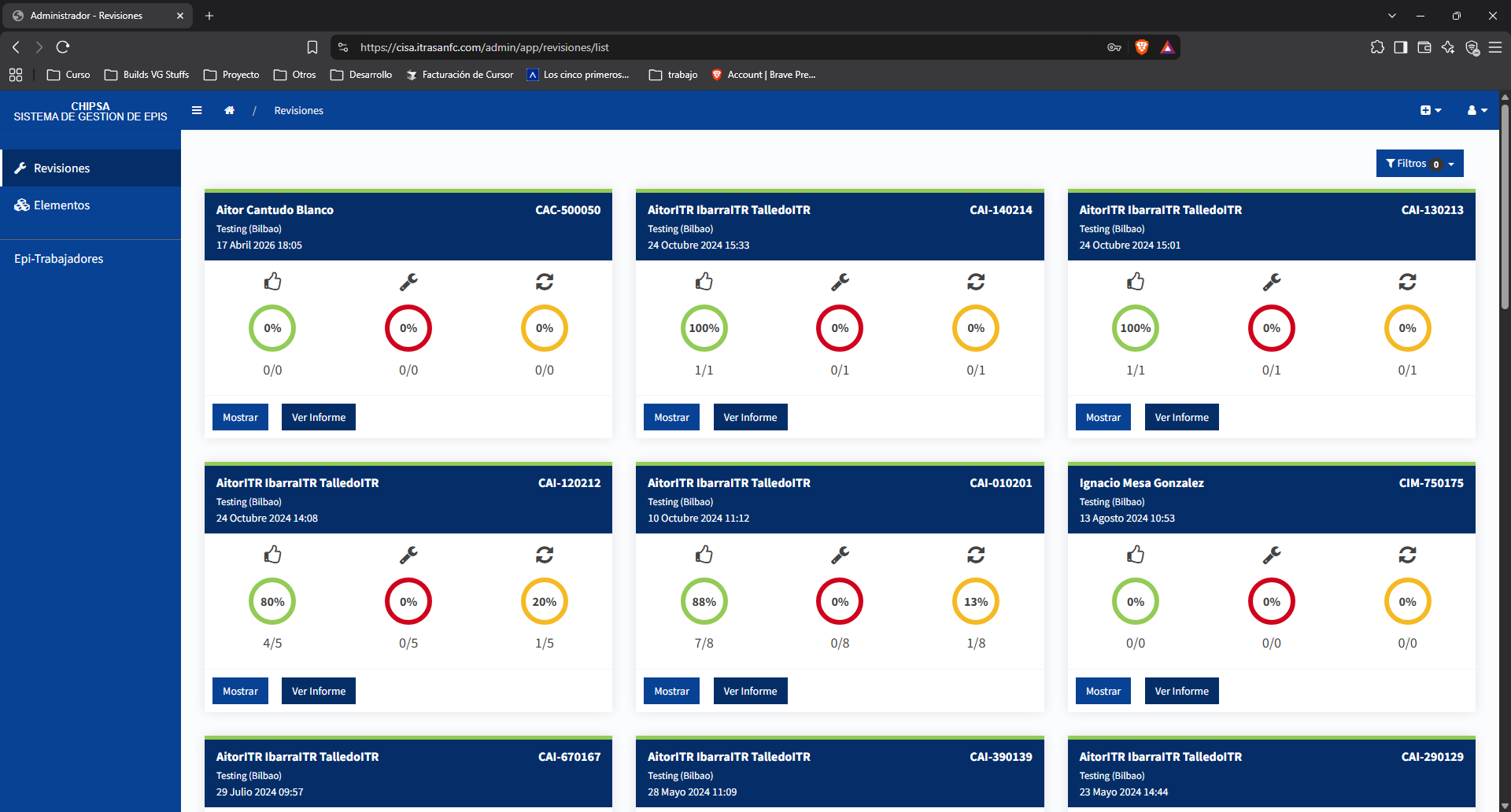Reload the page with browser refresh button
The image size is (1511, 812).
[x=63, y=47]
